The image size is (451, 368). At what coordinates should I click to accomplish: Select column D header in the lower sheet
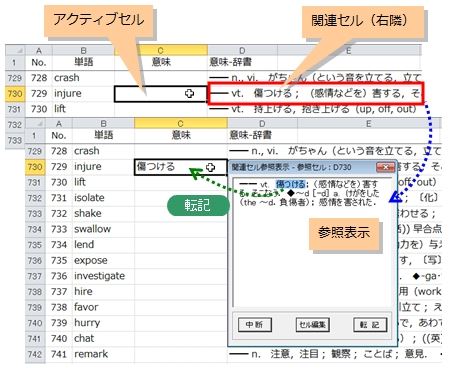click(262, 124)
